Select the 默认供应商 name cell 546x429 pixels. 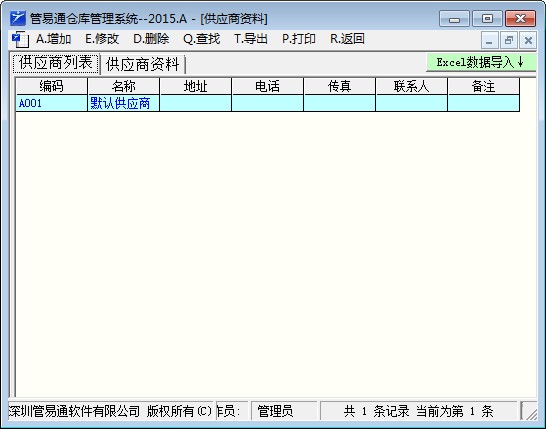[x=124, y=103]
